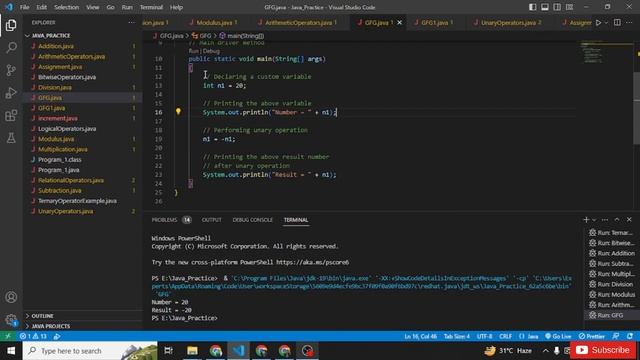Switch to the OUTPUT panel tab
This screenshot has height=360, width=640.
tap(211, 220)
